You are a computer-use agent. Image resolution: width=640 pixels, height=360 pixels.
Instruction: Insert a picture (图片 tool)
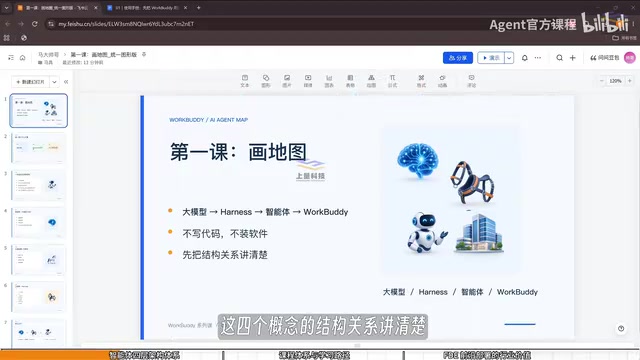click(x=287, y=81)
